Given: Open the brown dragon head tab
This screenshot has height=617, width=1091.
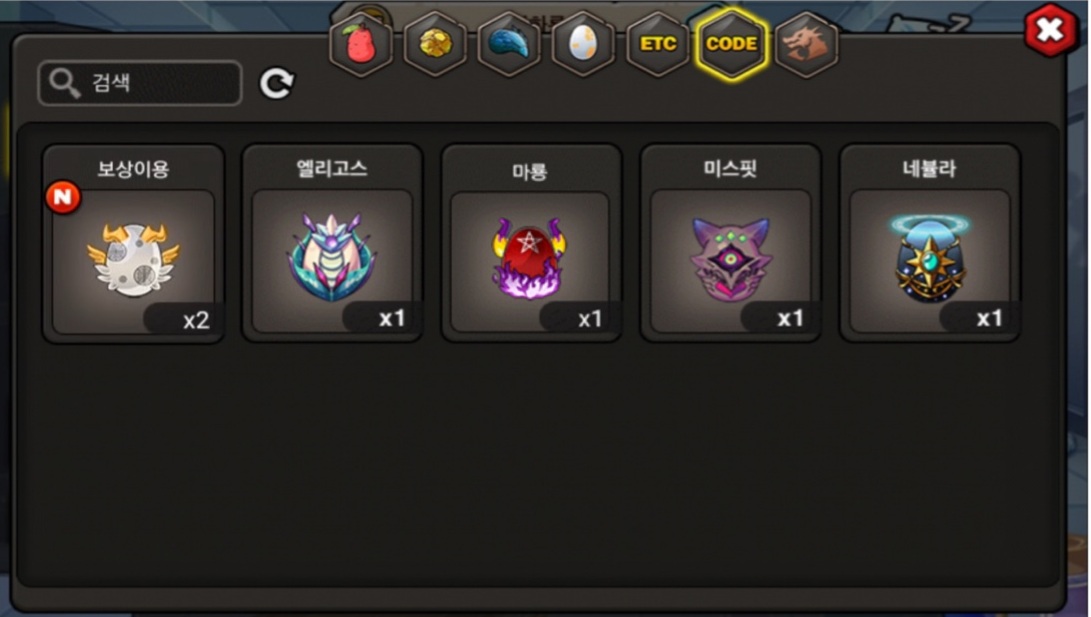Looking at the screenshot, I should pyautogui.click(x=806, y=45).
